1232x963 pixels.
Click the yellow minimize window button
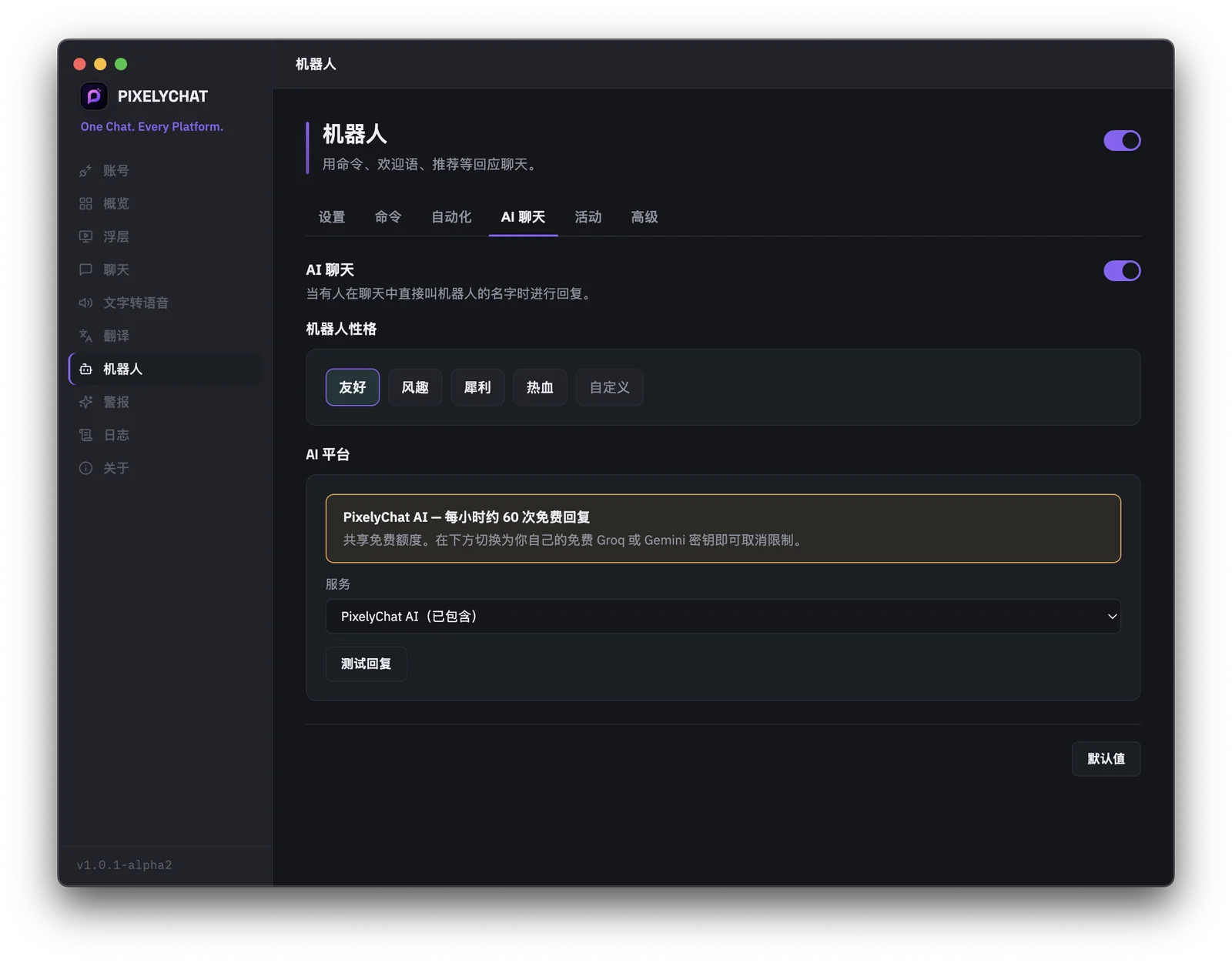click(x=100, y=65)
